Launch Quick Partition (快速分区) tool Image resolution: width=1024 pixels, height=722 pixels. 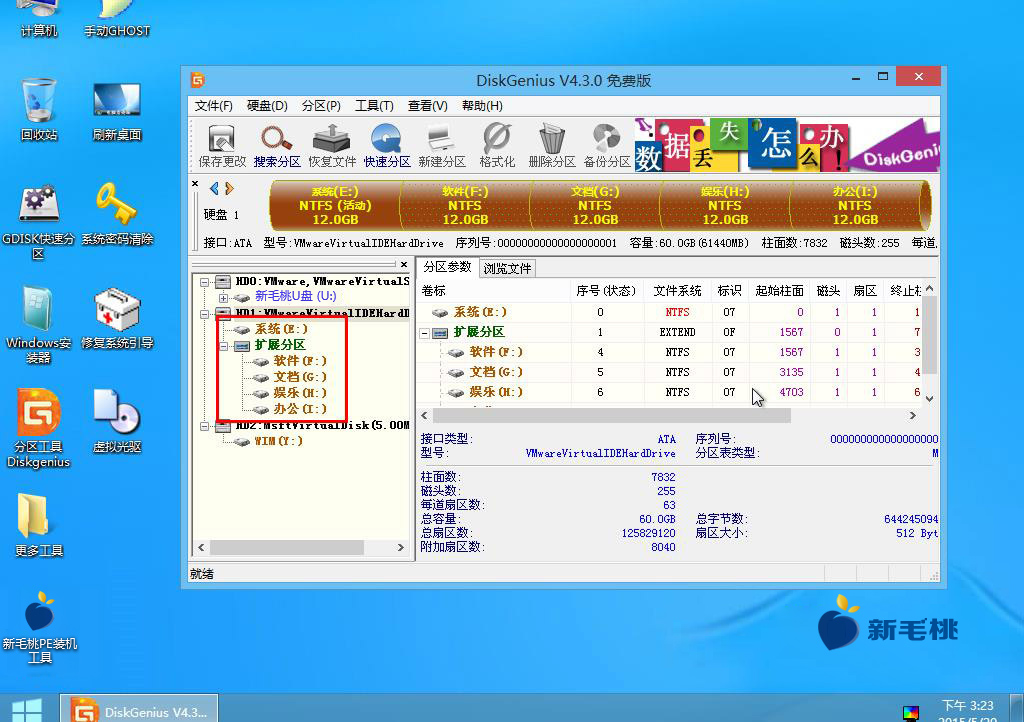387,146
